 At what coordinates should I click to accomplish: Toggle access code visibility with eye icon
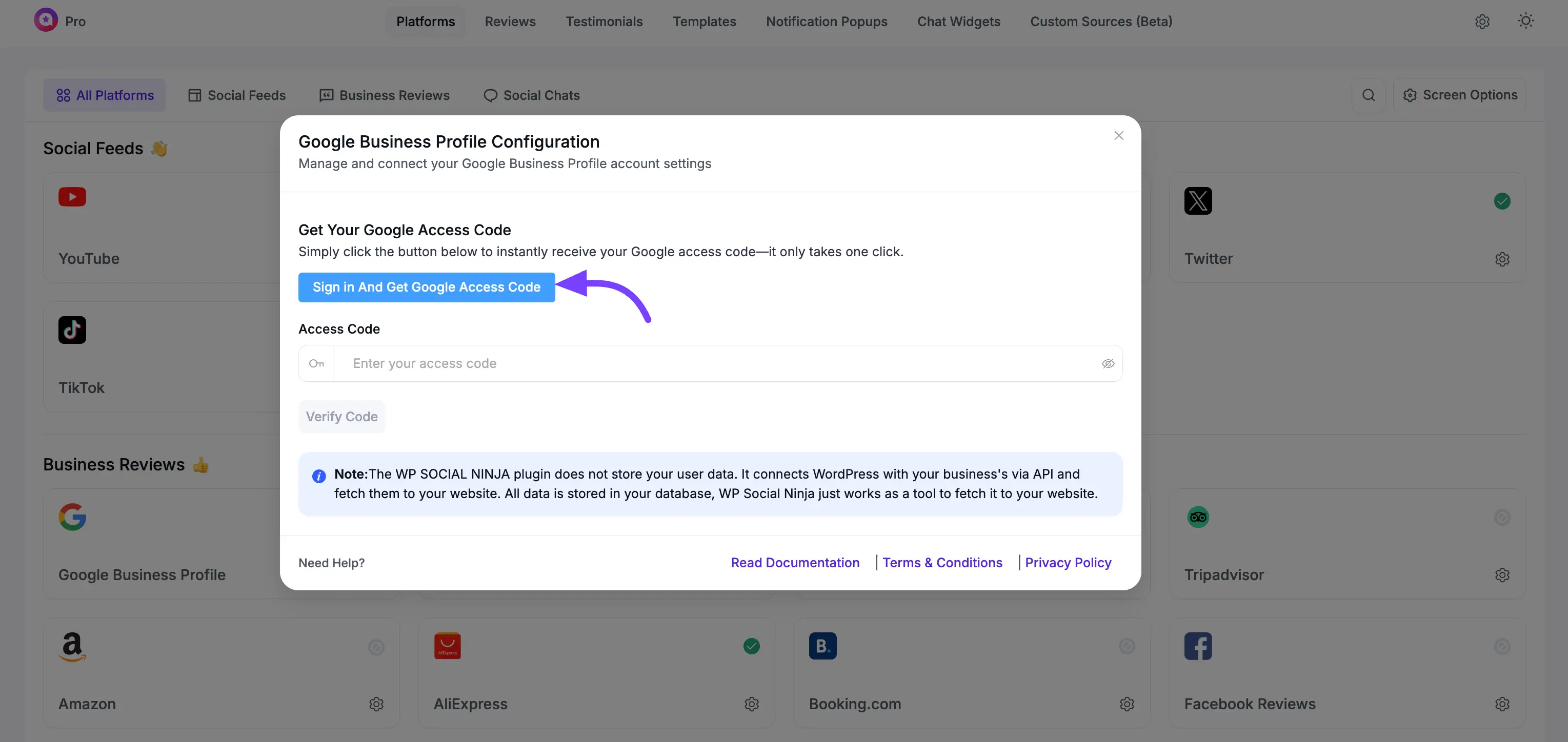click(x=1108, y=363)
